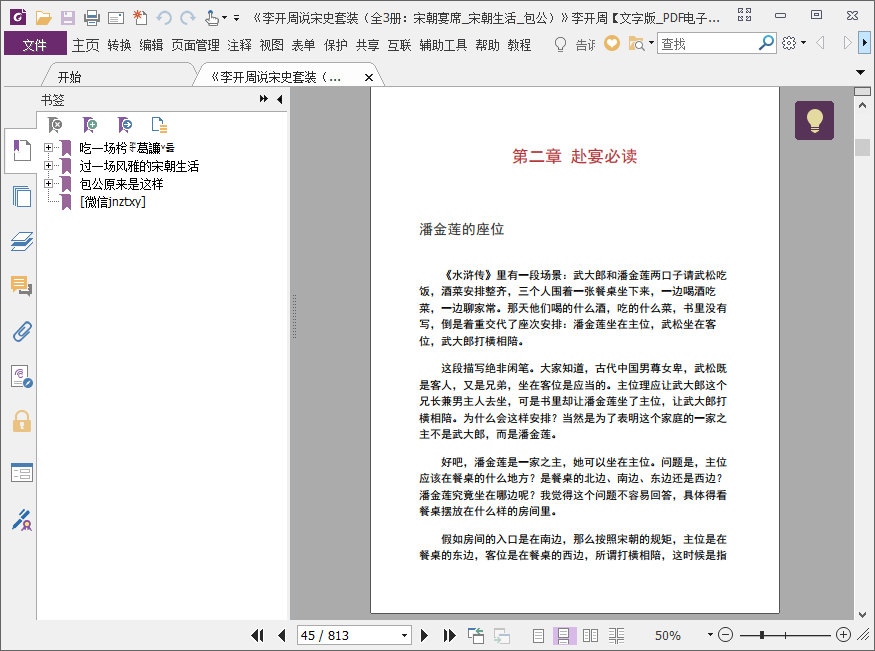The height and width of the screenshot is (651, 875).
Task: Print the document using printer icon
Action: [x=92, y=18]
